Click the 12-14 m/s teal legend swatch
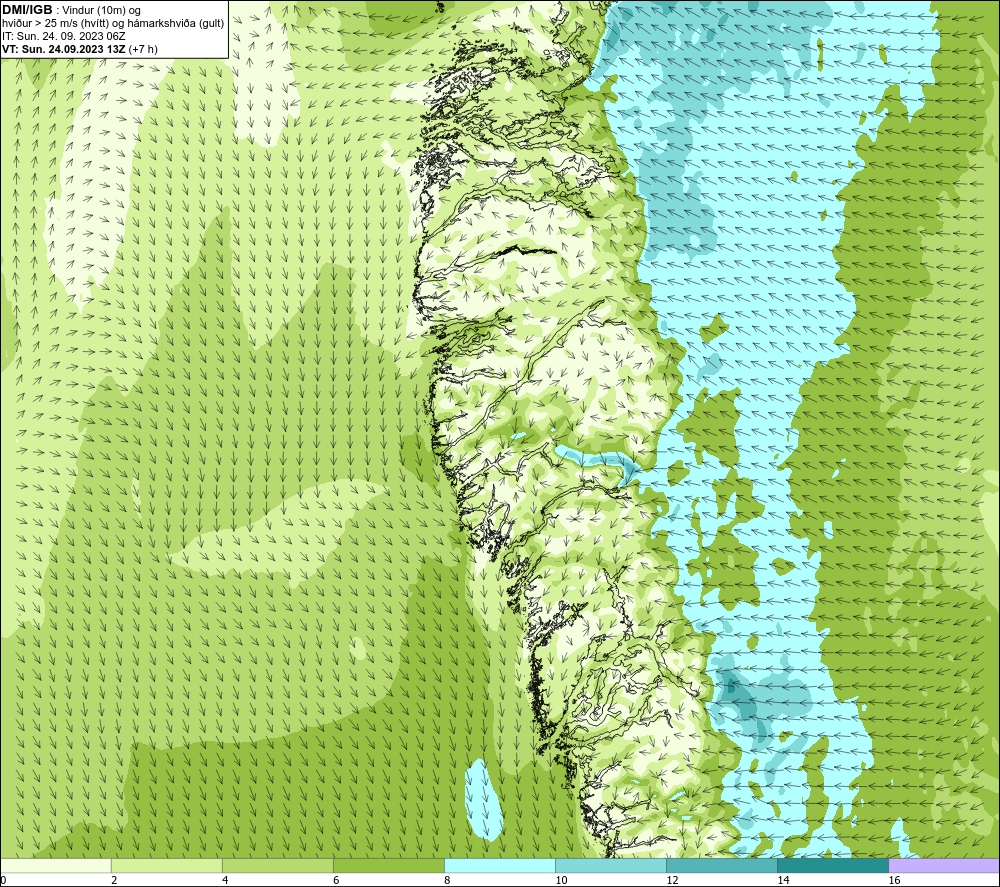This screenshot has width=1000, height=887. pyautogui.click(x=721, y=865)
